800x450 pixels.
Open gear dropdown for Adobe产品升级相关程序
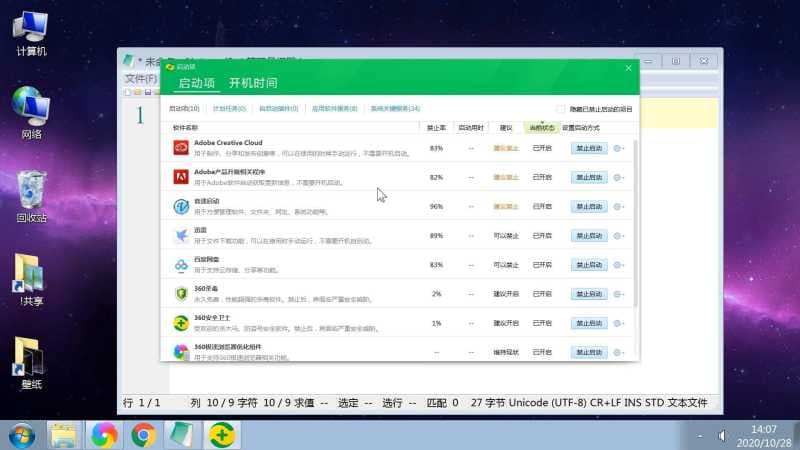(618, 178)
